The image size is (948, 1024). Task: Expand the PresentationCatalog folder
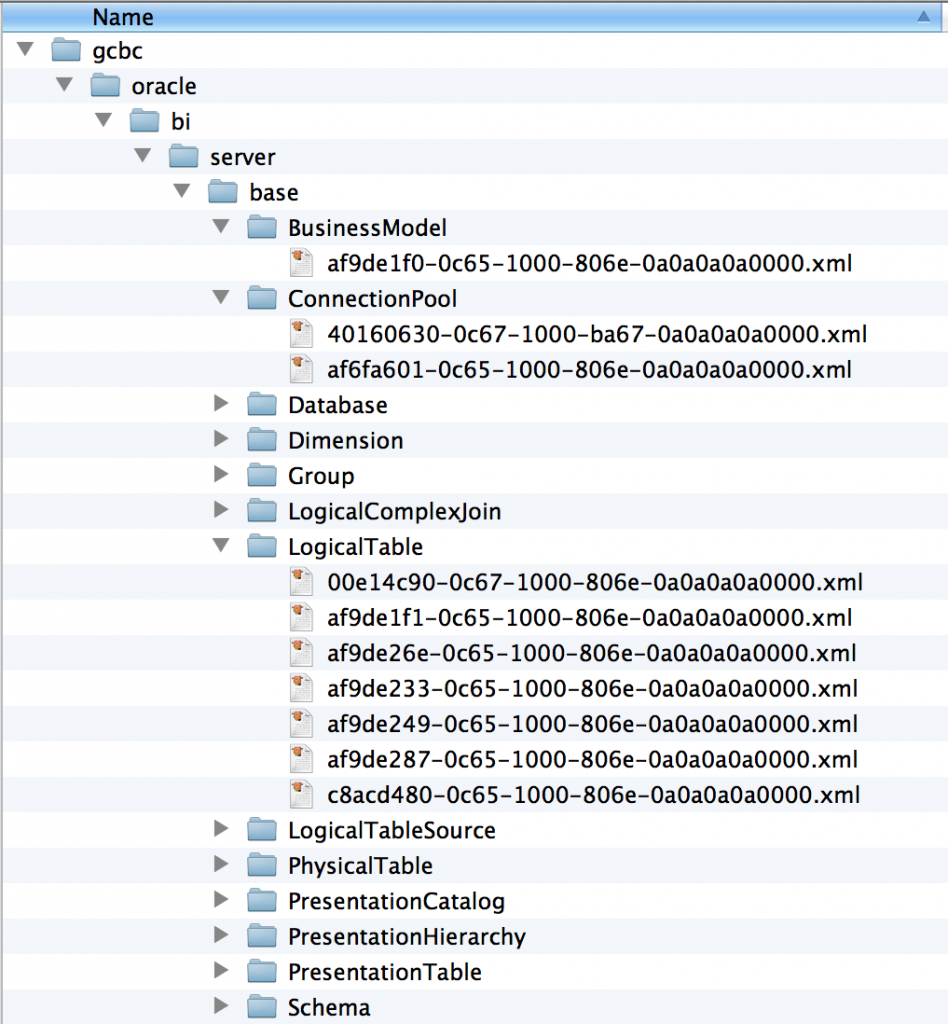[x=221, y=900]
